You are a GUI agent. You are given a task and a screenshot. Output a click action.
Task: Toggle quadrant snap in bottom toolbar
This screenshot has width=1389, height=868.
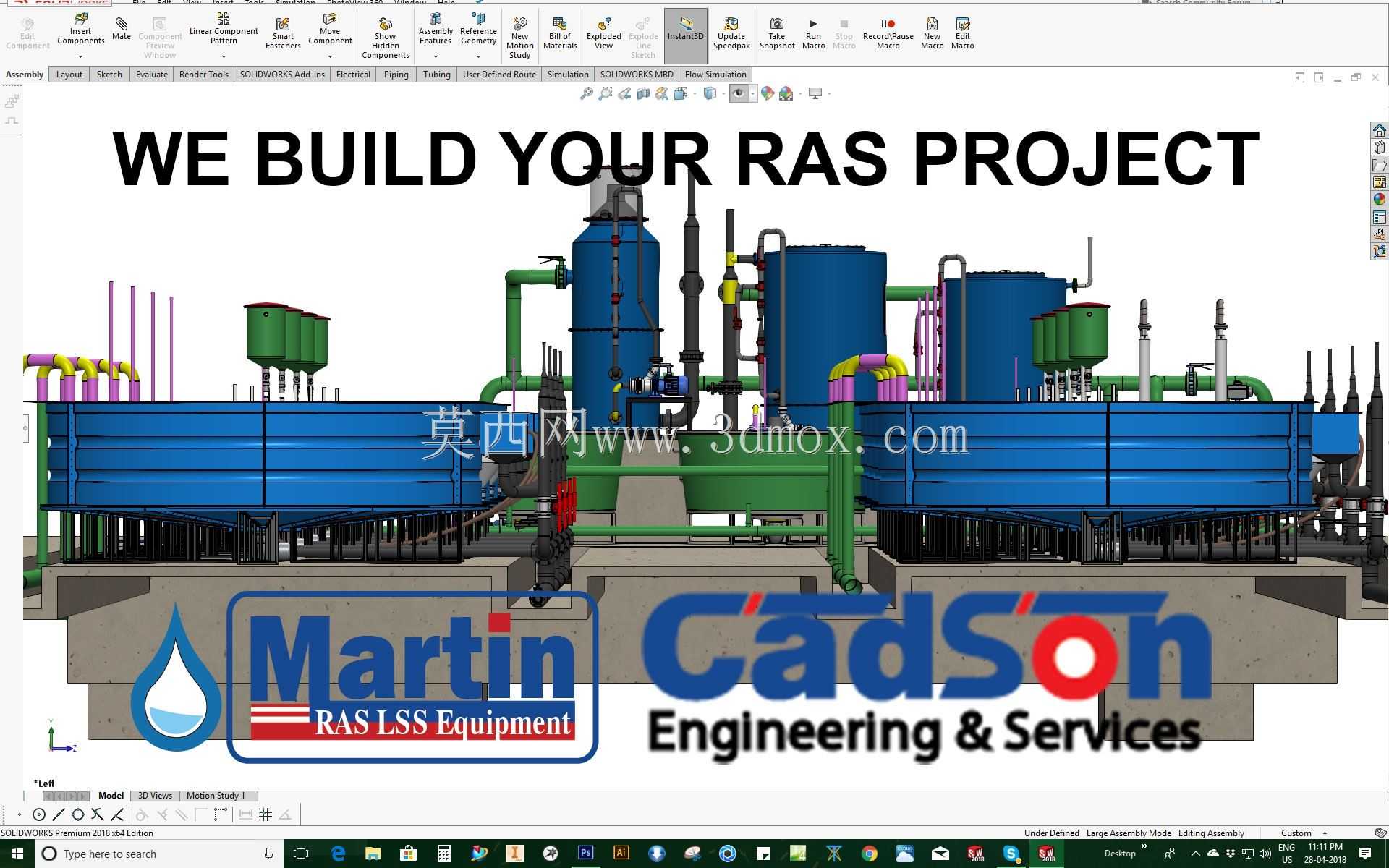(78, 814)
